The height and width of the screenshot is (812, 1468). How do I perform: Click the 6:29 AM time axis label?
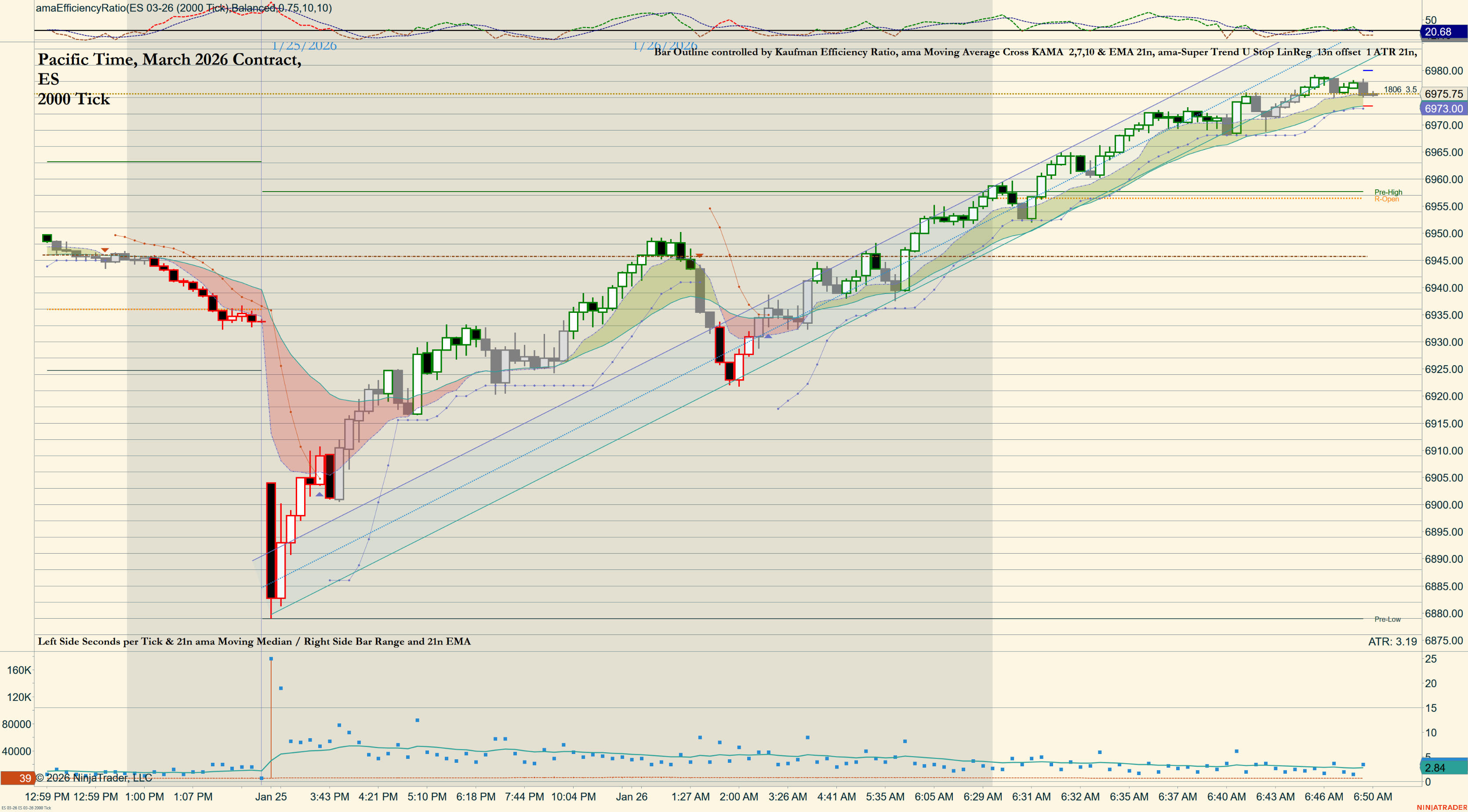(x=982, y=797)
